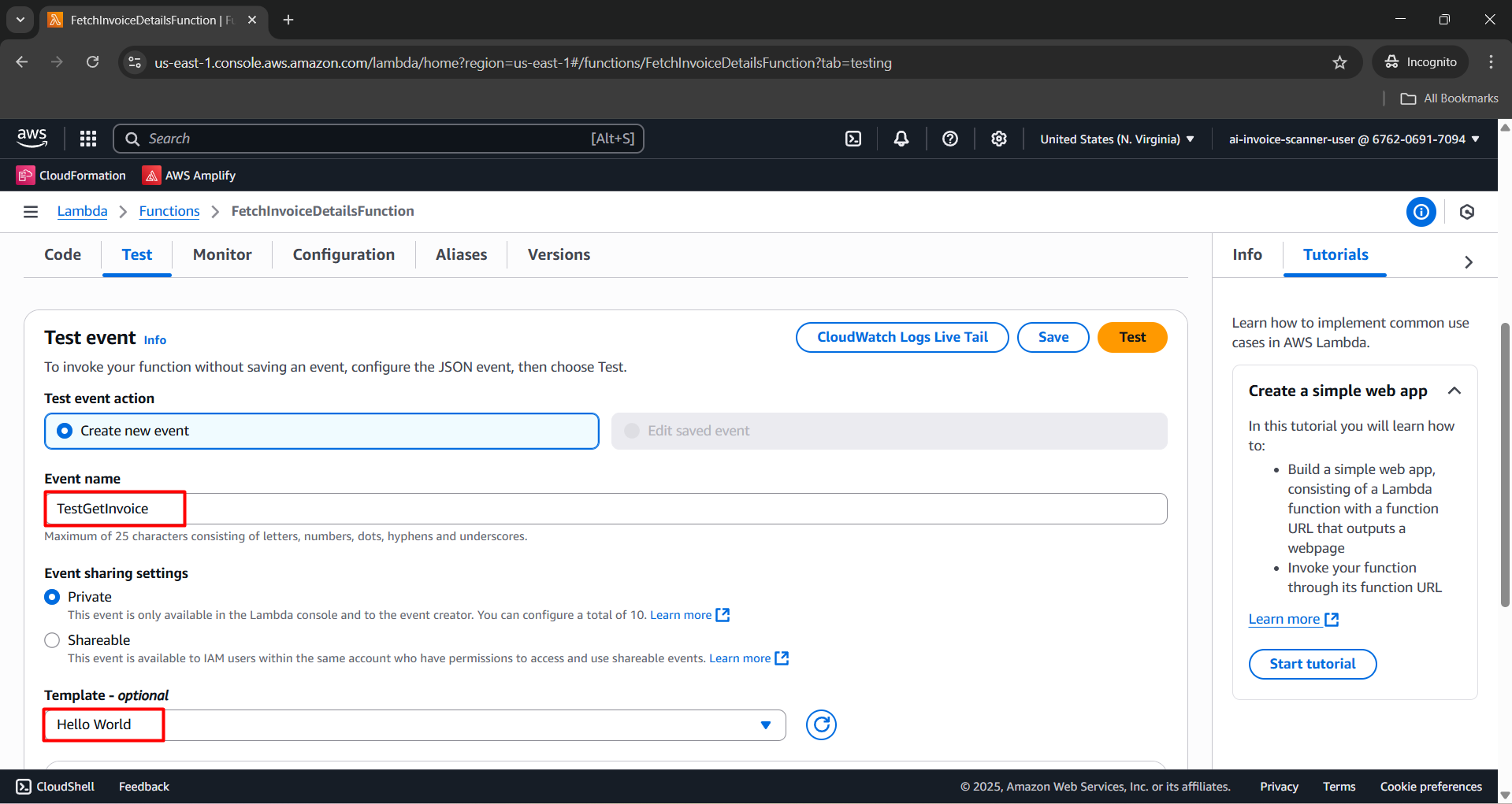Launch CloudShell from the top bar icon

pos(853,139)
